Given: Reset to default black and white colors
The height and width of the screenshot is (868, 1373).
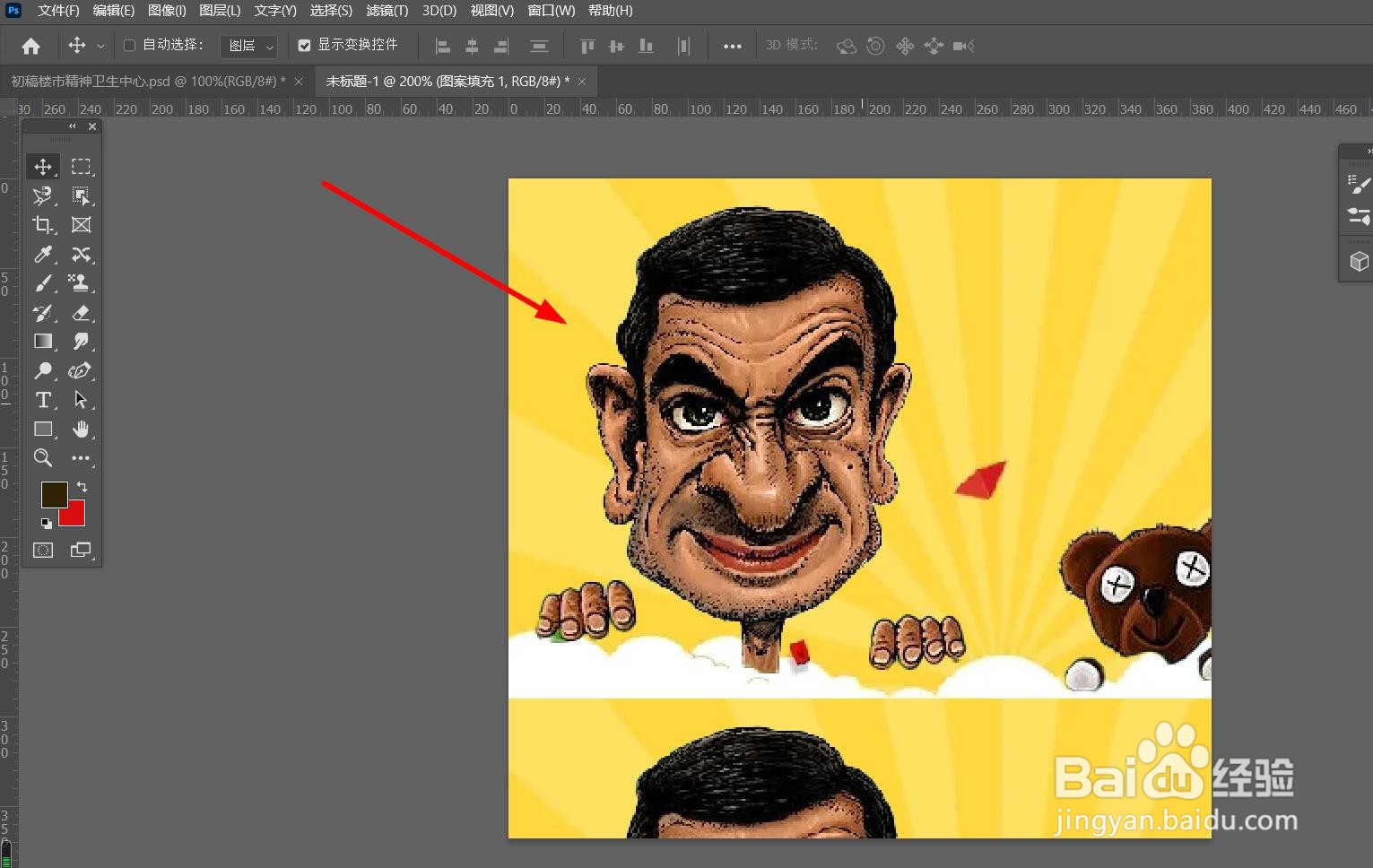Looking at the screenshot, I should (x=46, y=523).
